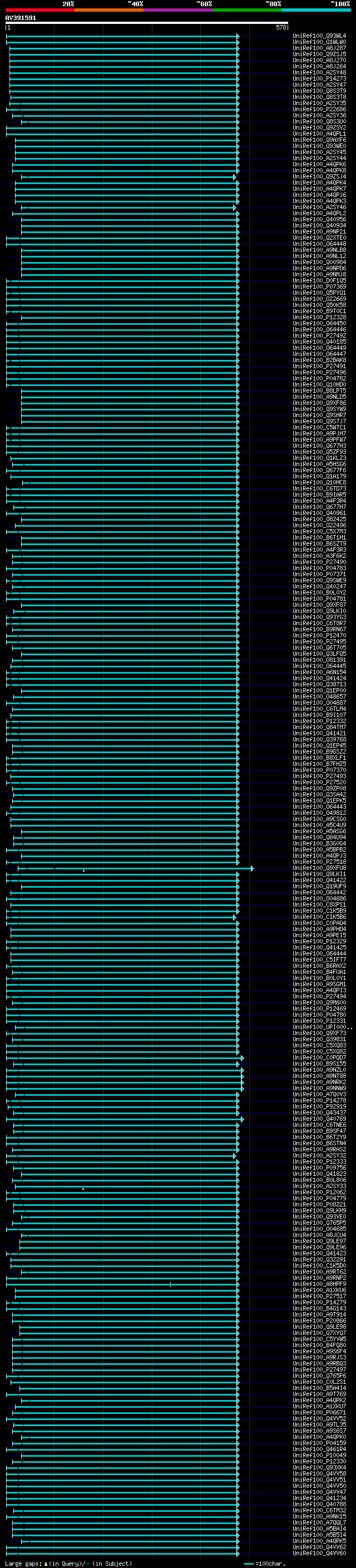This screenshot has height=1568, width=356.
Task: Open hit UniRef100_Q1WLW0
Action: pyautogui.click(x=319, y=42)
